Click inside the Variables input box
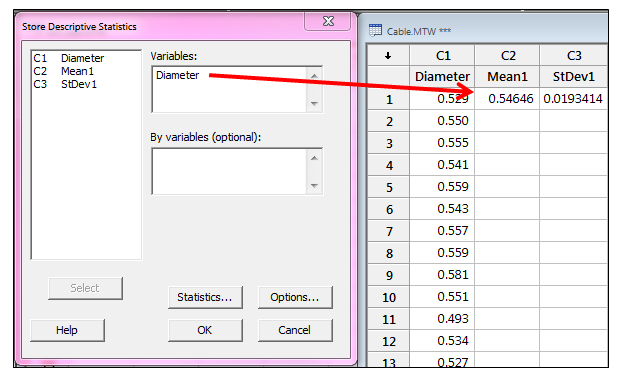This screenshot has width=620, height=379. pyautogui.click(x=229, y=89)
